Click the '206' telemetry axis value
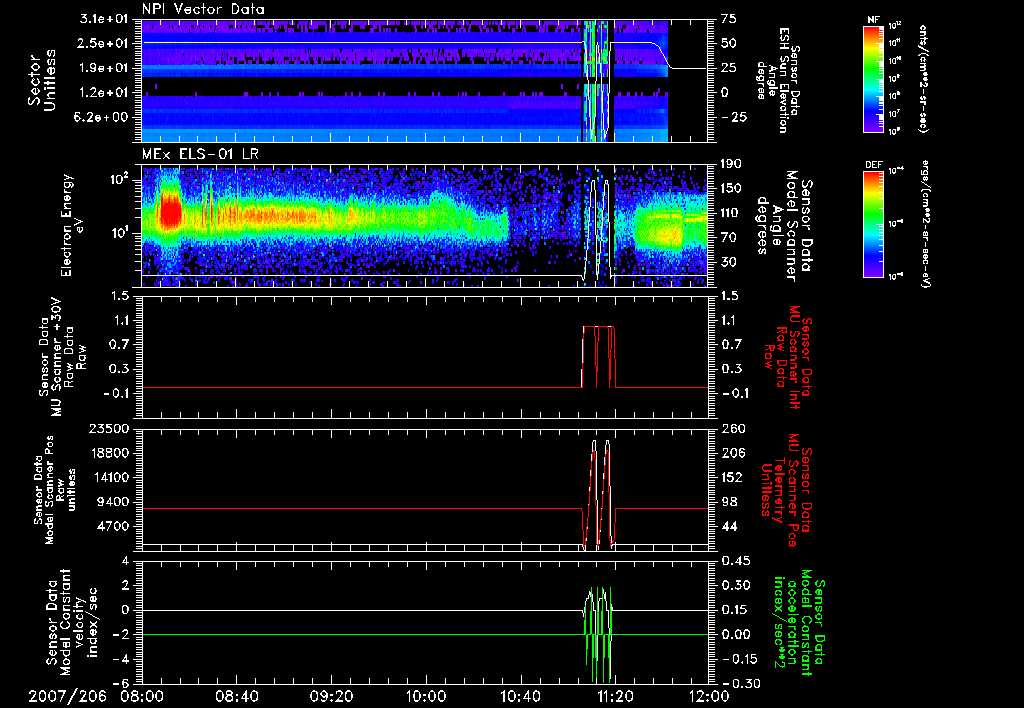This screenshot has height=708, width=1024. pos(734,453)
